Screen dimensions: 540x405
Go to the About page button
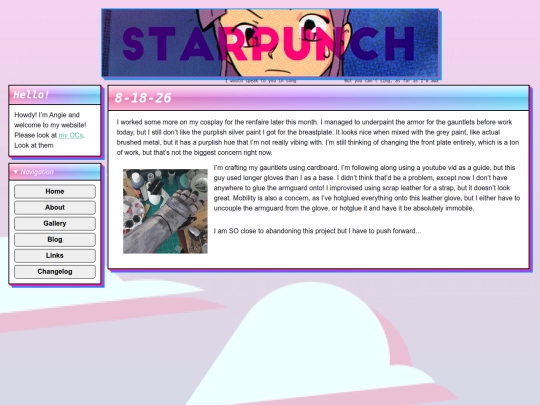[x=55, y=207]
